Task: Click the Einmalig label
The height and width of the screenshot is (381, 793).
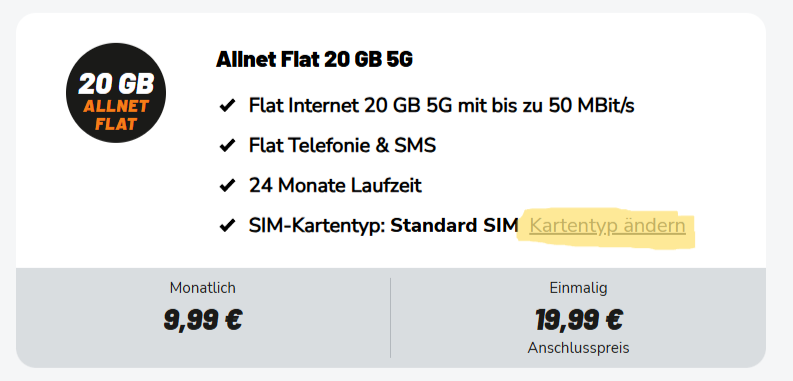Action: click(579, 288)
